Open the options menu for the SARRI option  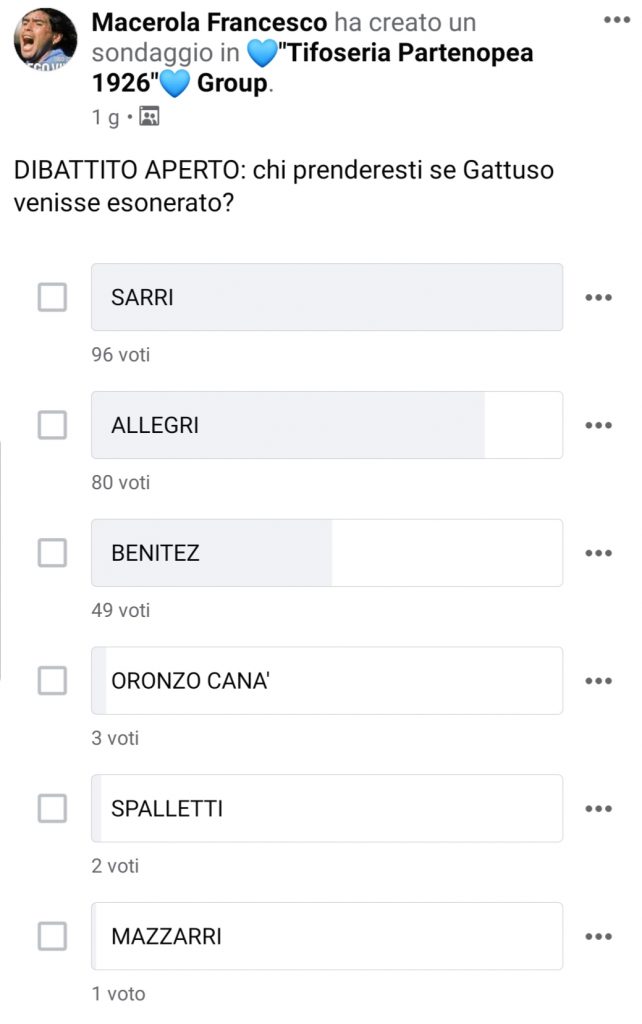[597, 297]
